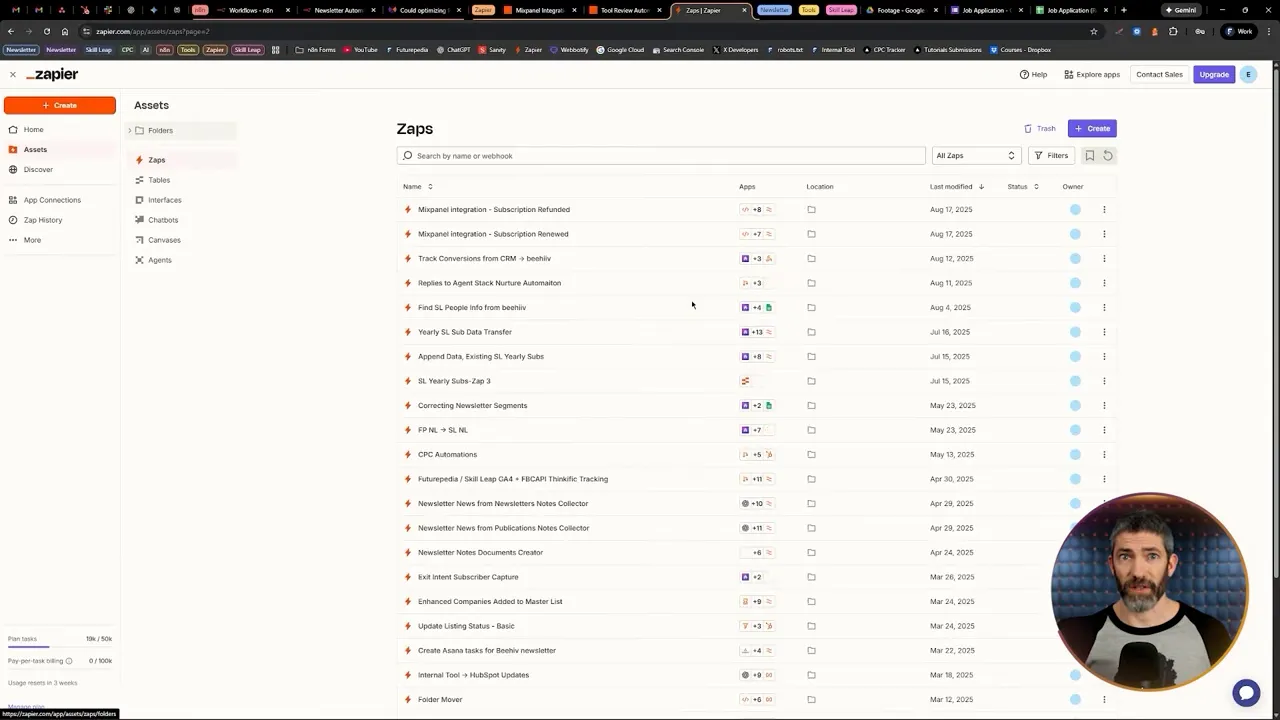The image size is (1280, 720).
Task: Click the purple Create button
Action: click(1092, 129)
